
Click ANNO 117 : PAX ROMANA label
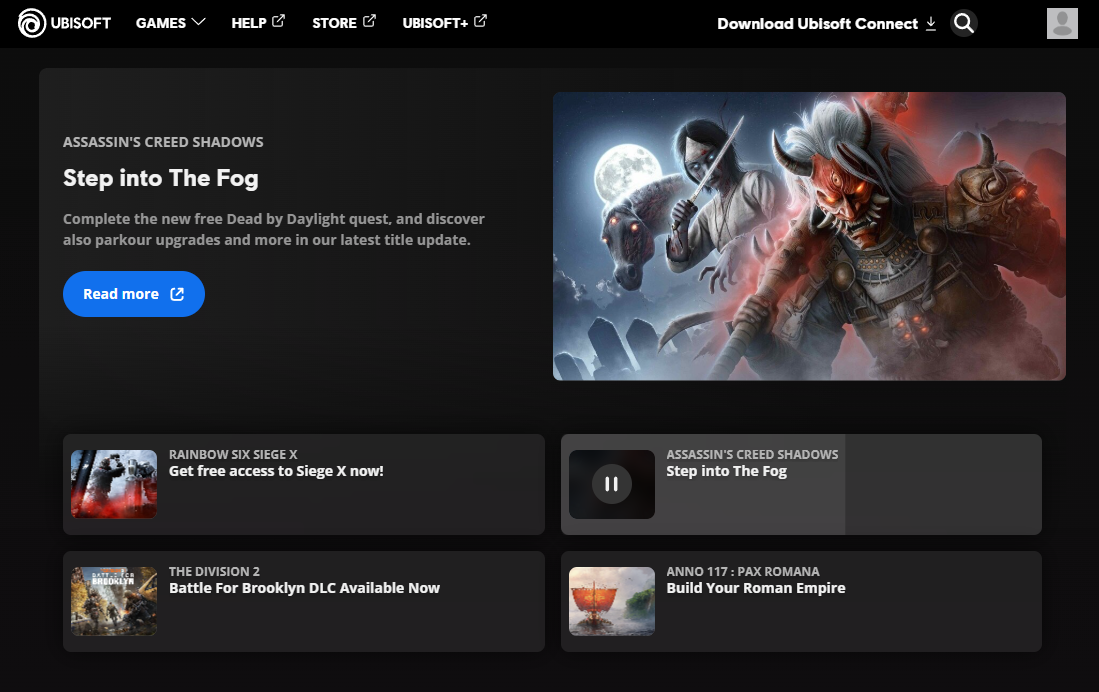tap(743, 571)
